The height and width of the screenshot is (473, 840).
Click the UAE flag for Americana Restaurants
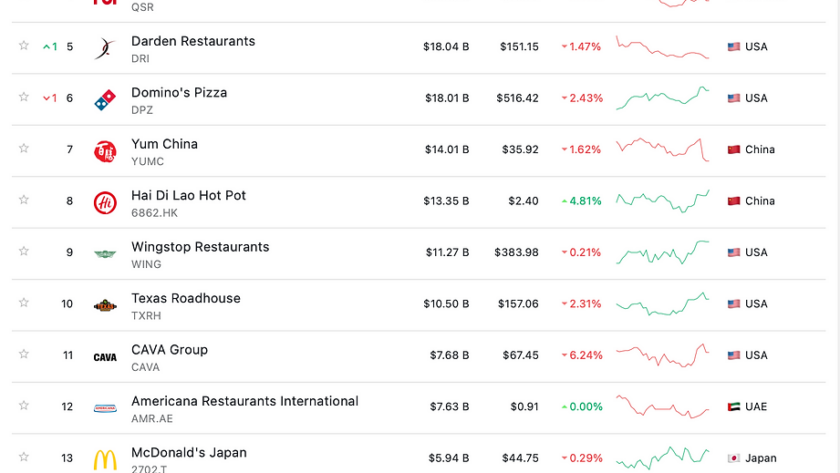734,407
